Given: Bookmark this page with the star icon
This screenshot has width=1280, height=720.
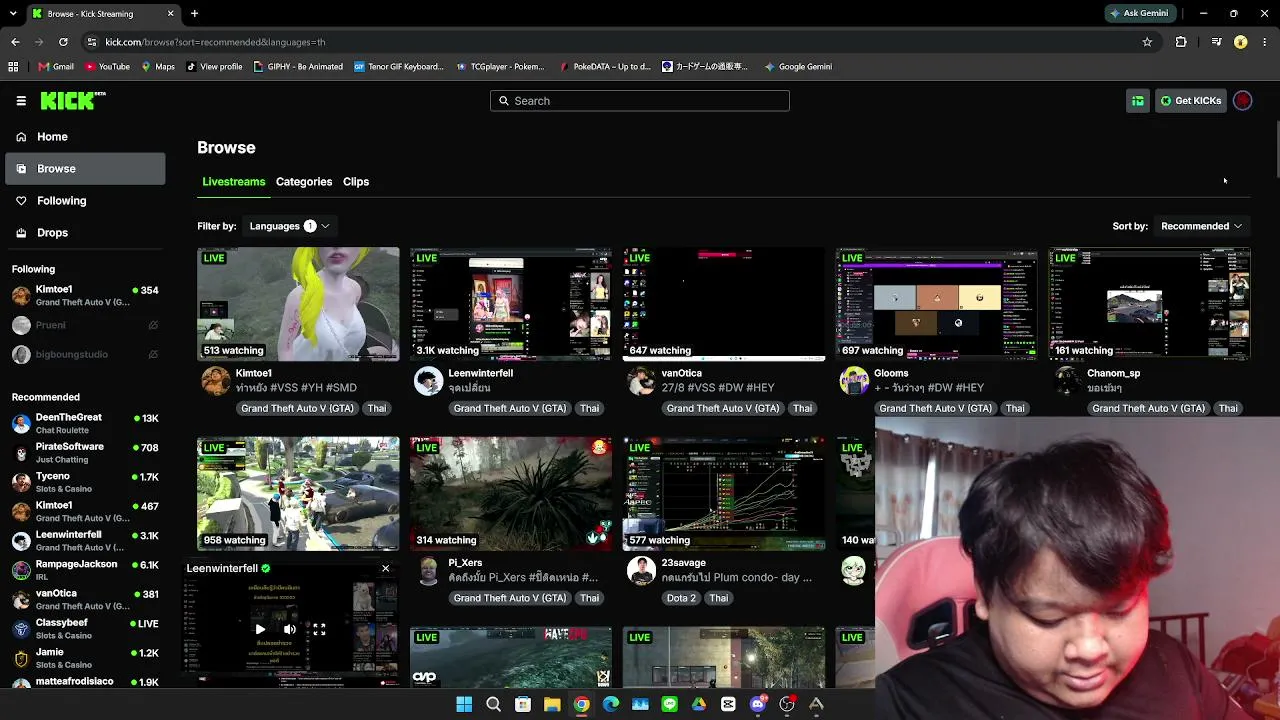Looking at the screenshot, I should [1147, 42].
